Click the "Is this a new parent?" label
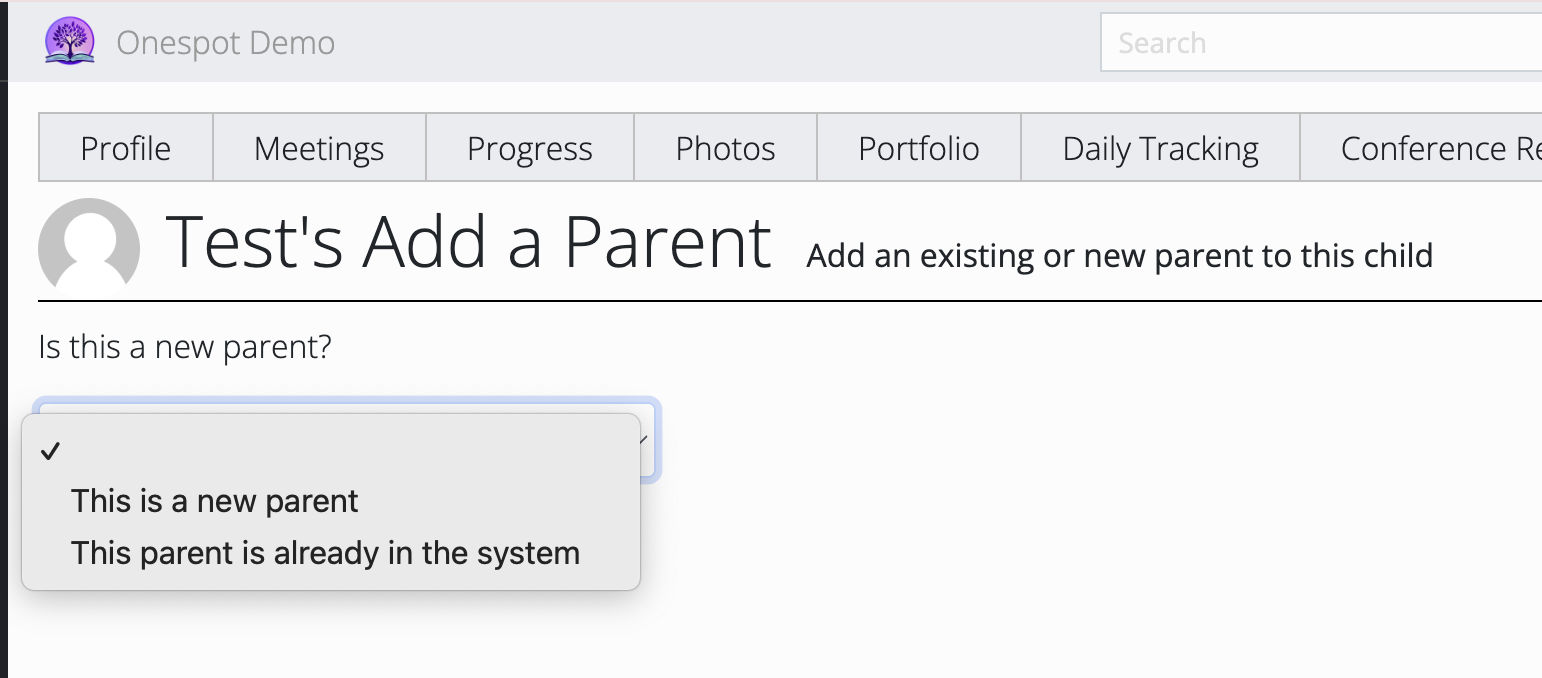 184,347
